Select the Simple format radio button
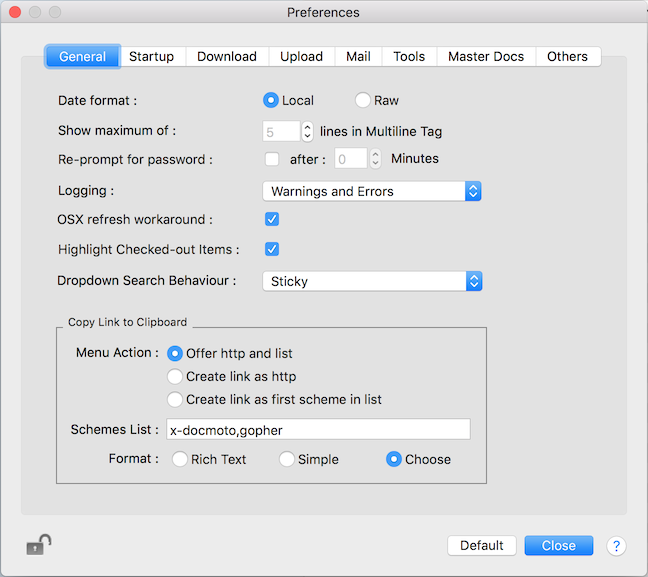The image size is (648, 577). 287,459
